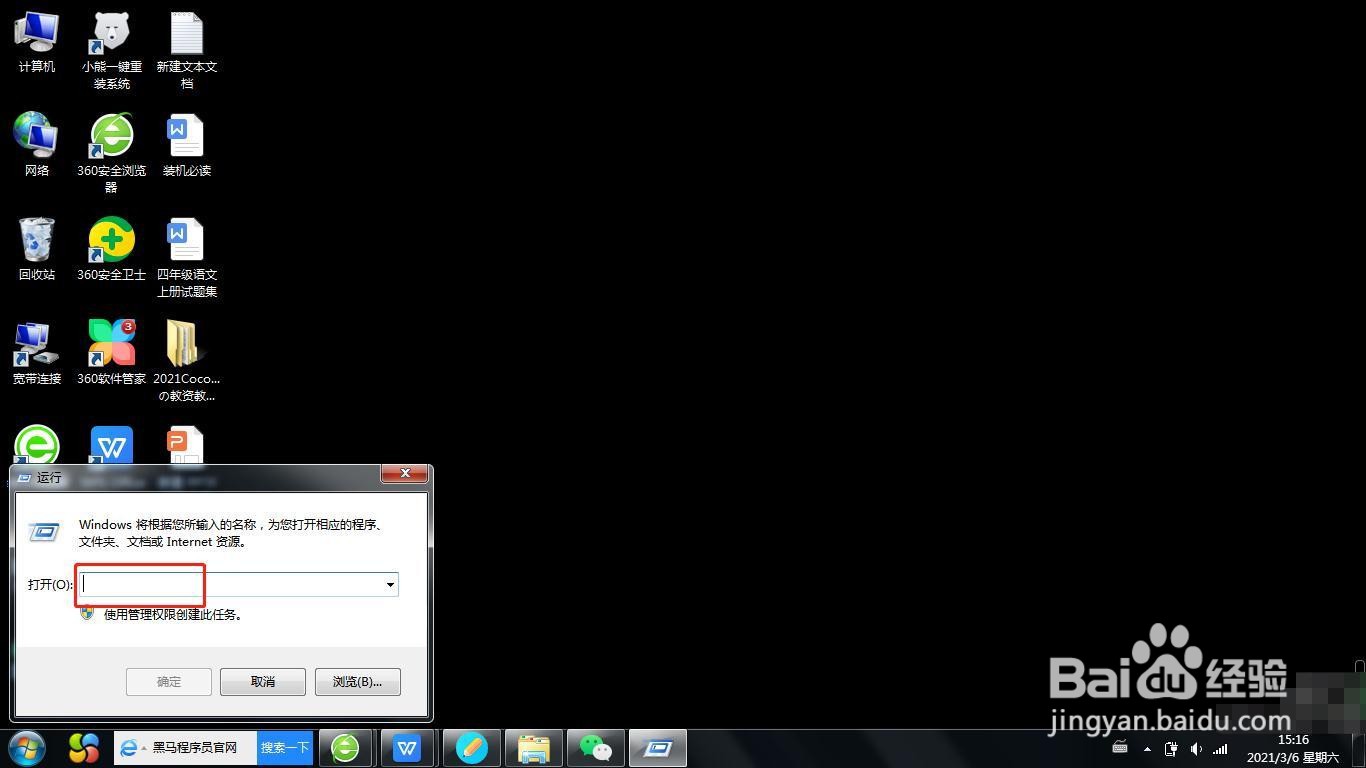This screenshot has height=768, width=1366.
Task: Open the 小熊一键重装系统 shortcut
Action: point(112,50)
